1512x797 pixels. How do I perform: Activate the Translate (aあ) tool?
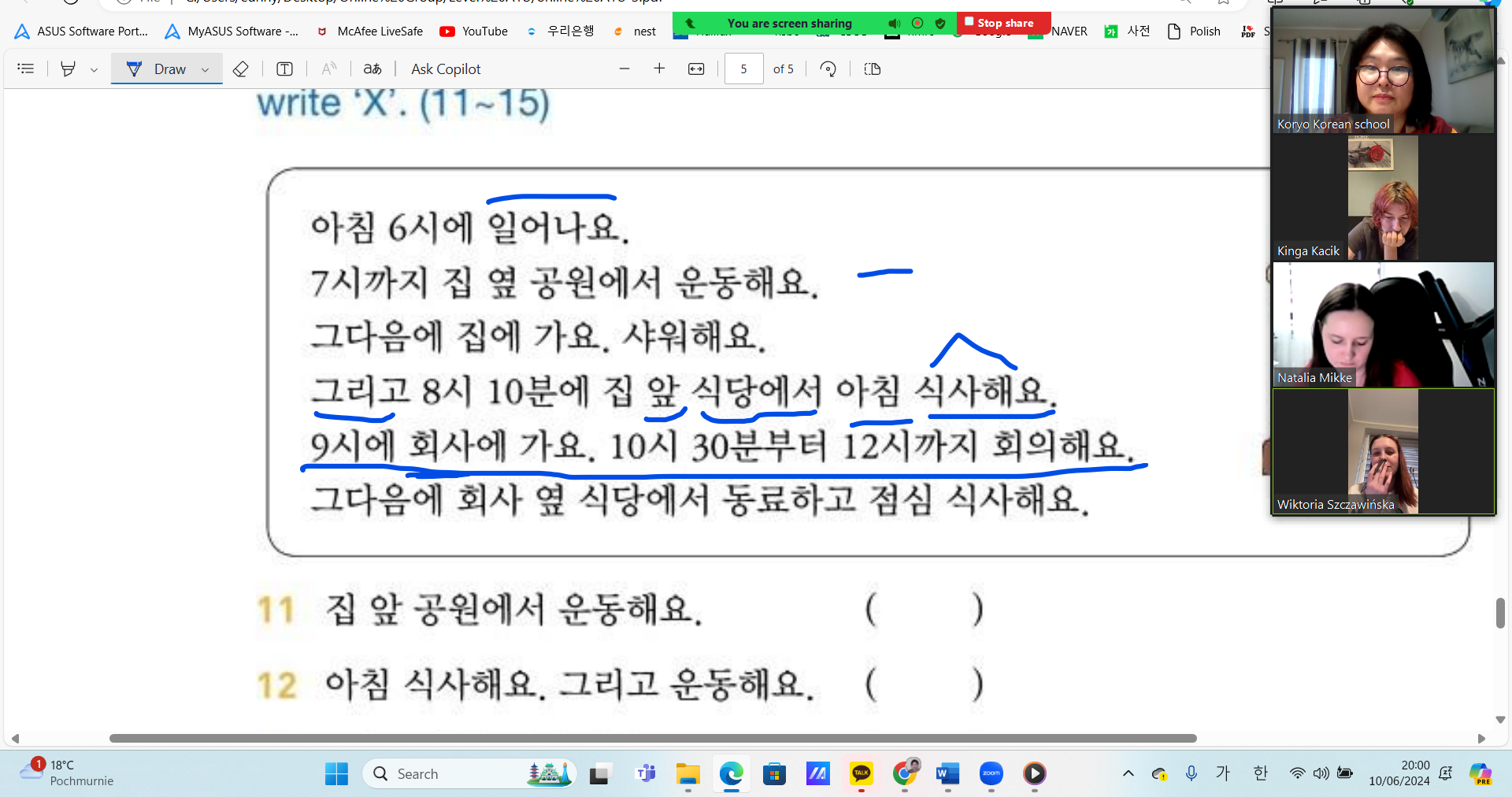[x=372, y=69]
